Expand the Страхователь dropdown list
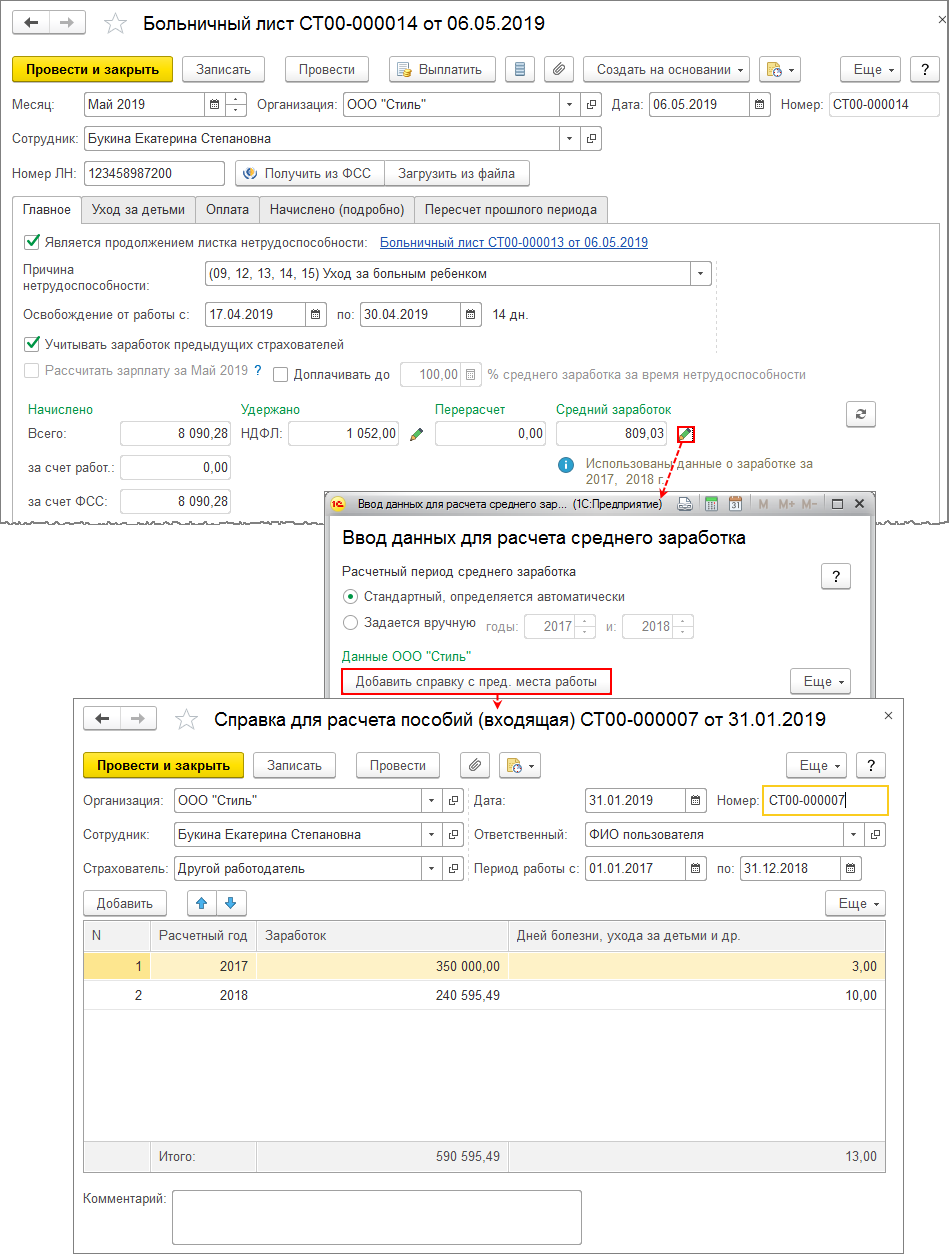The image size is (949, 1257). (431, 868)
